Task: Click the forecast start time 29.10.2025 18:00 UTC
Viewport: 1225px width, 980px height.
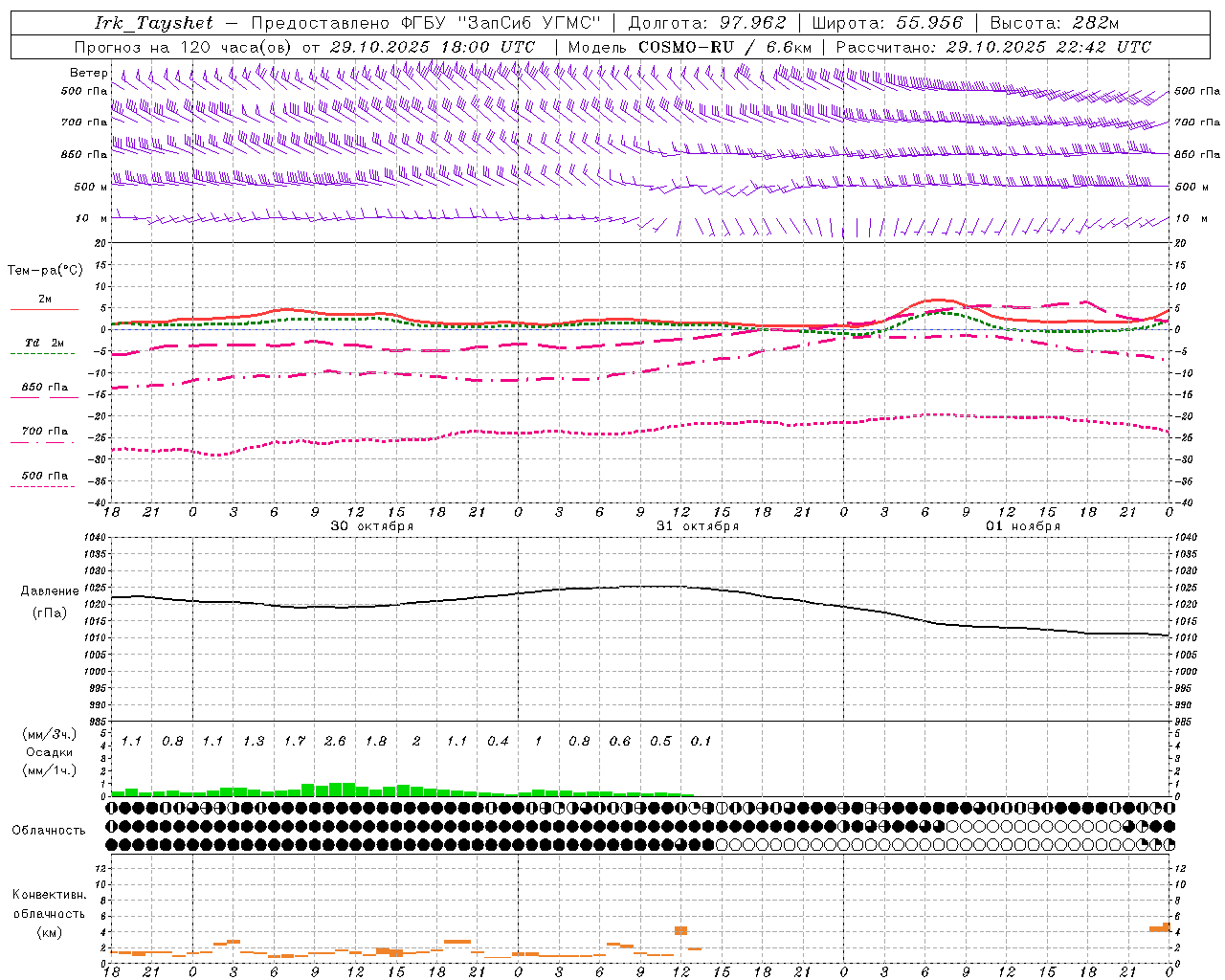Action: click(432, 47)
